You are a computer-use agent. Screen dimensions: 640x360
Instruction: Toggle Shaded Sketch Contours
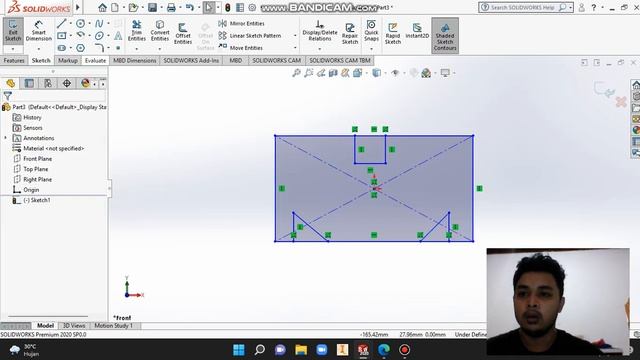[445, 36]
